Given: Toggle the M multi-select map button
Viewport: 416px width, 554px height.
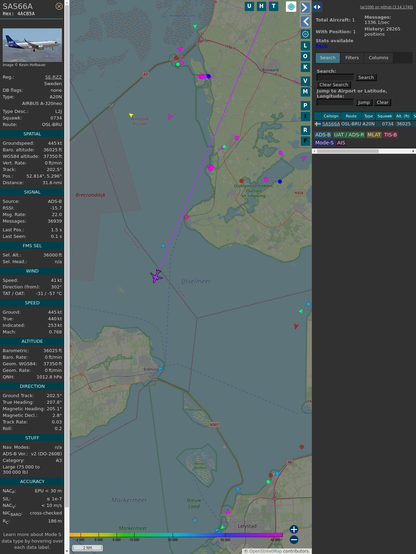Looking at the screenshot, I should click(305, 92).
